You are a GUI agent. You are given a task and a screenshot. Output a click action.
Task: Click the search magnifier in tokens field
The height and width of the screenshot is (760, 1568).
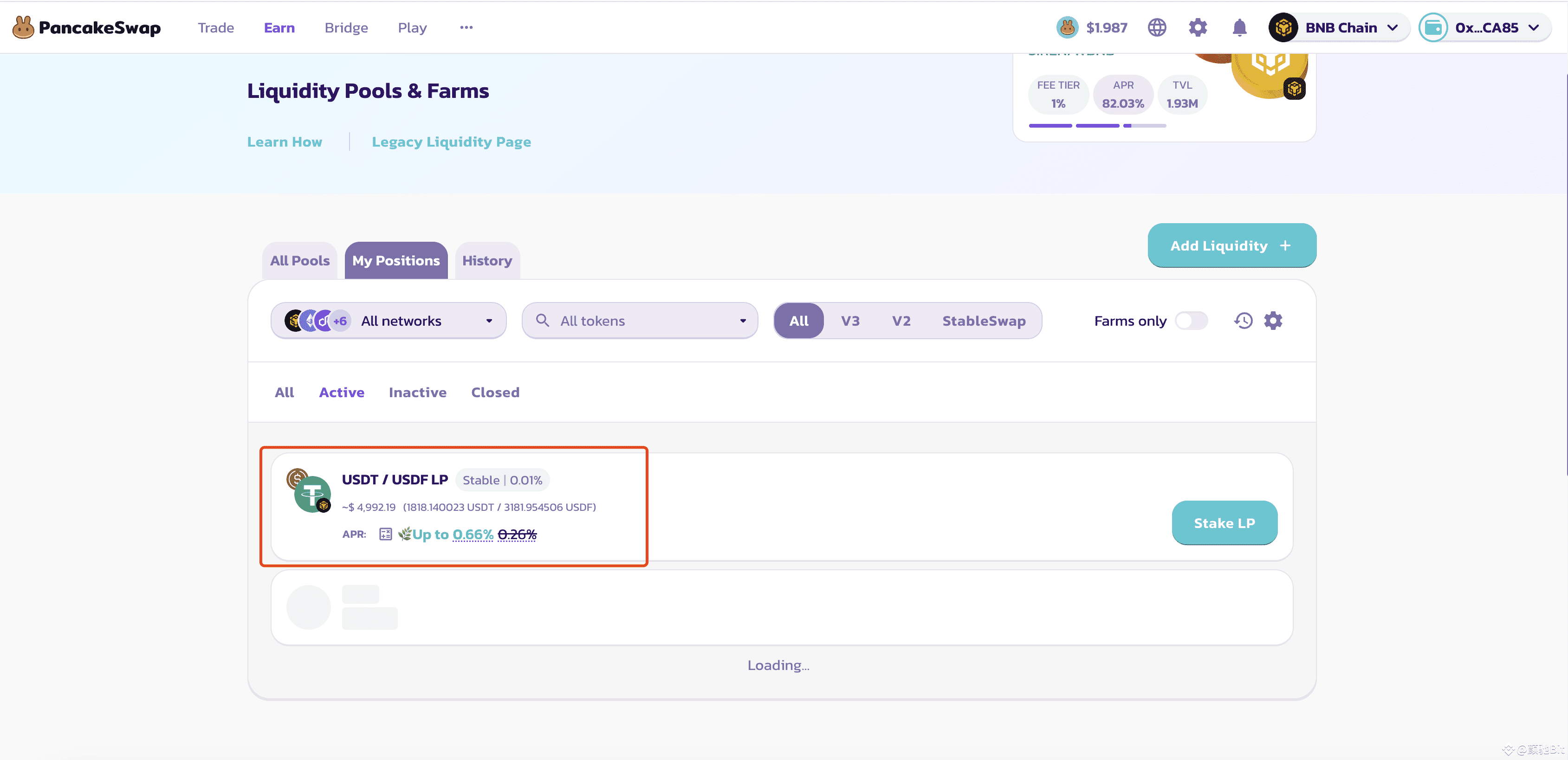pyautogui.click(x=542, y=320)
